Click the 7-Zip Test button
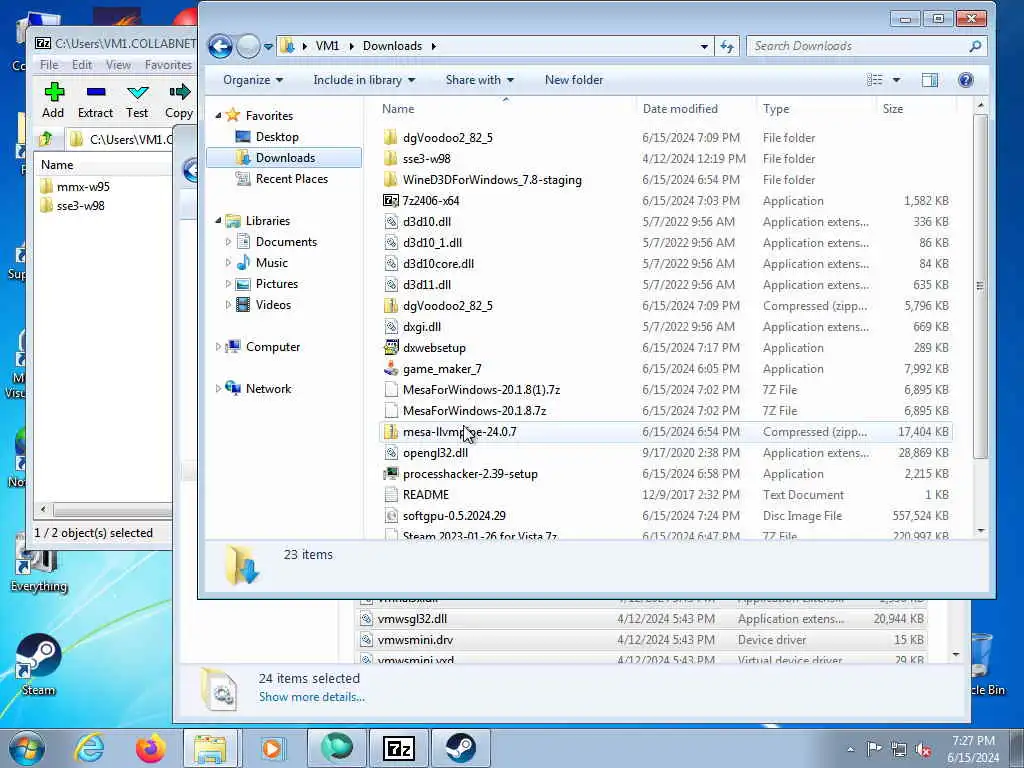The width and height of the screenshot is (1024, 768). click(137, 101)
